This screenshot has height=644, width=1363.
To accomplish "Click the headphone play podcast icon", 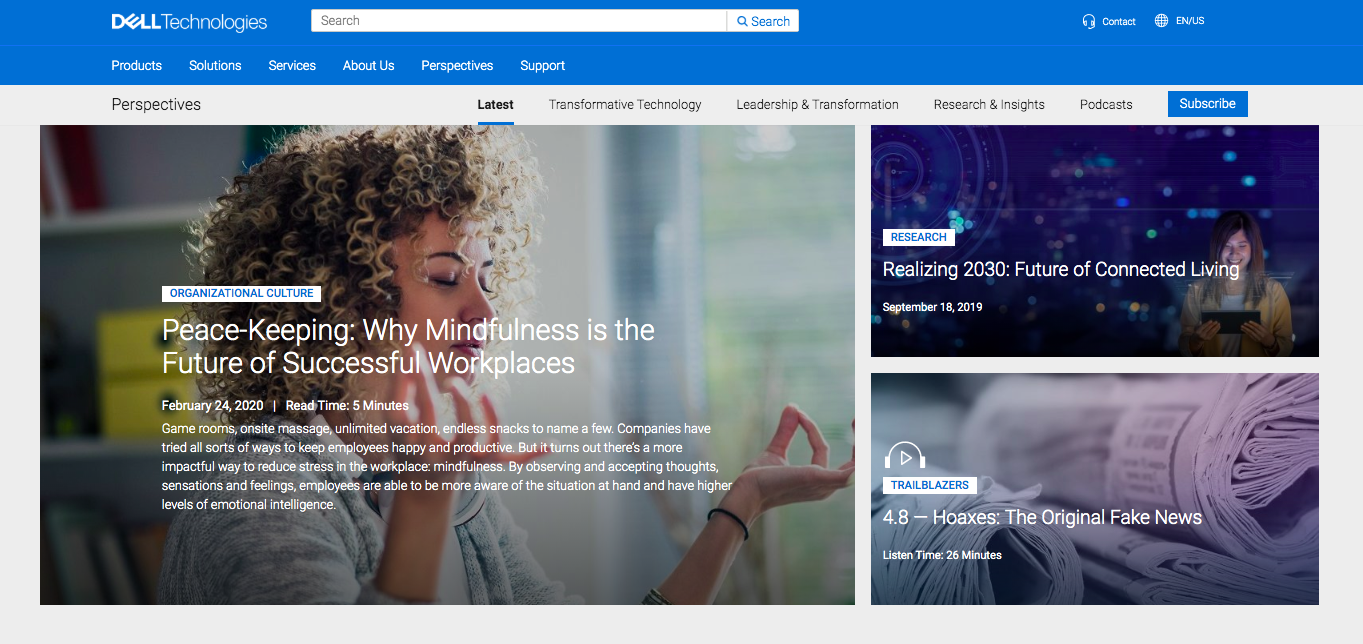I will click(x=905, y=457).
